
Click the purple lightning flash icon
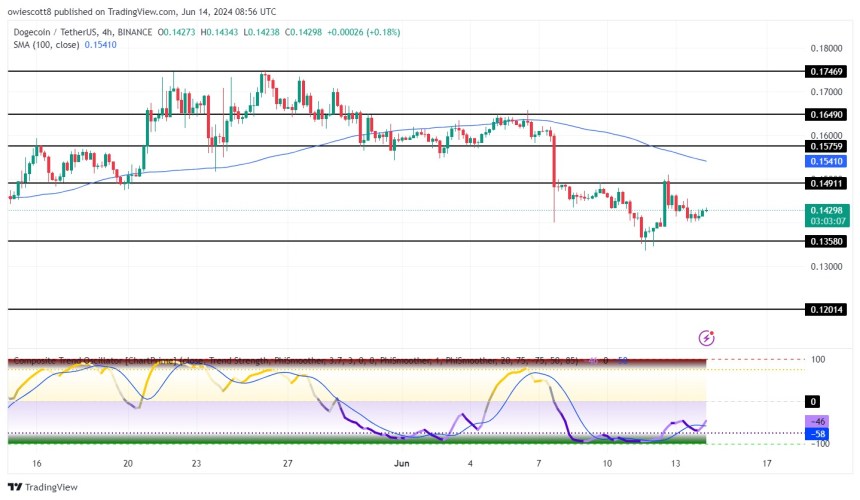(706, 338)
